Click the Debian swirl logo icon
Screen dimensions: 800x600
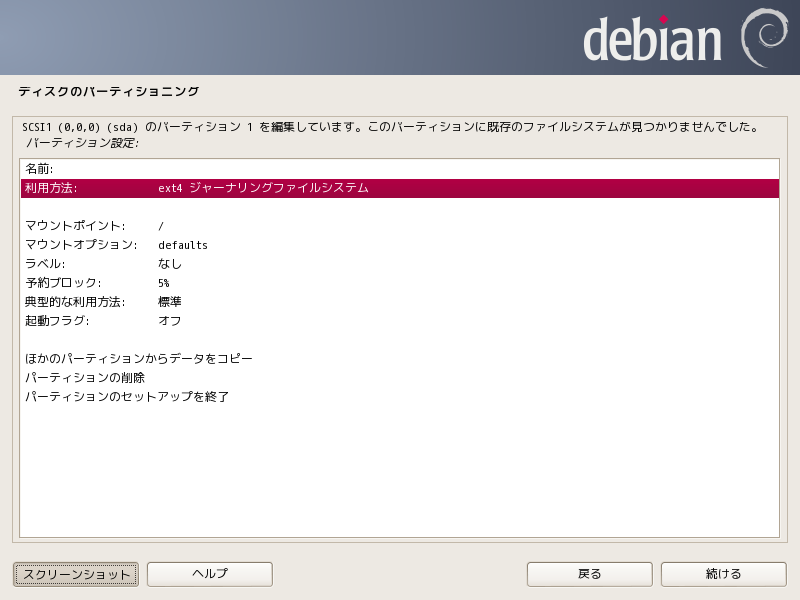point(765,37)
